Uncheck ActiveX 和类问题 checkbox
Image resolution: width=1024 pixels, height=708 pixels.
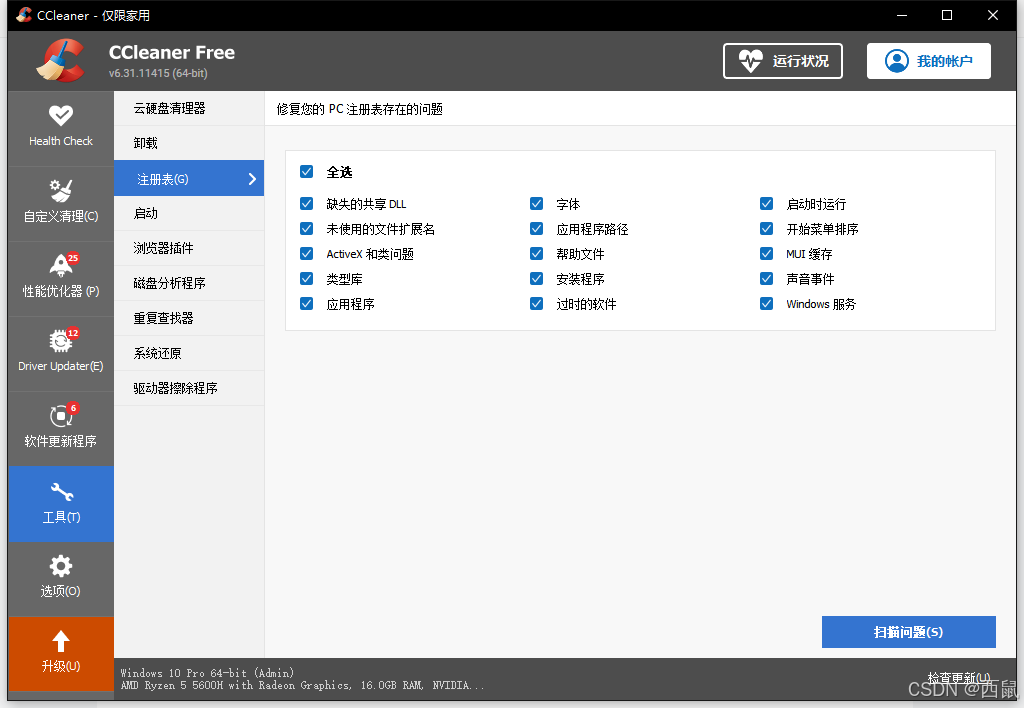point(306,253)
